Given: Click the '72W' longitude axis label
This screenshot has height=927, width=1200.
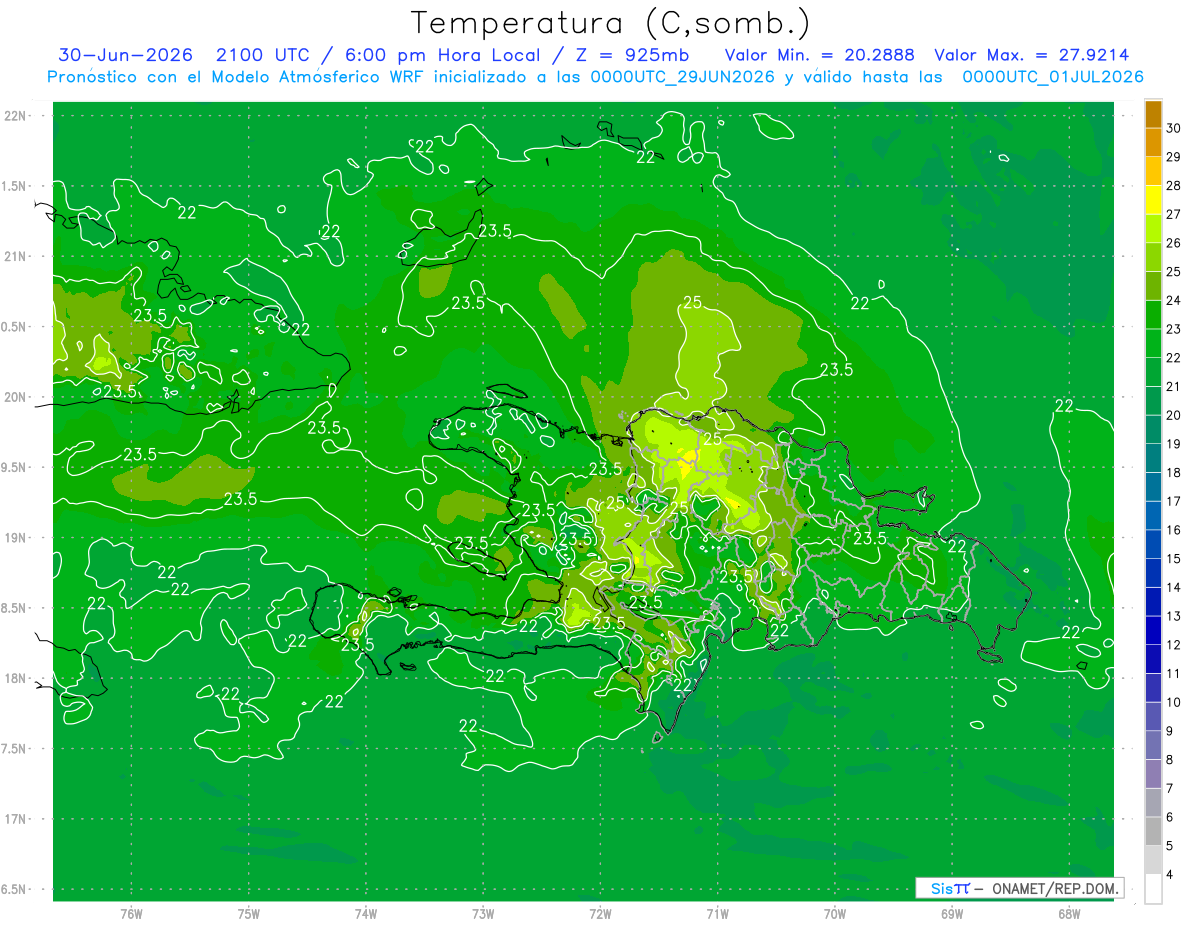Looking at the screenshot, I should tap(601, 913).
